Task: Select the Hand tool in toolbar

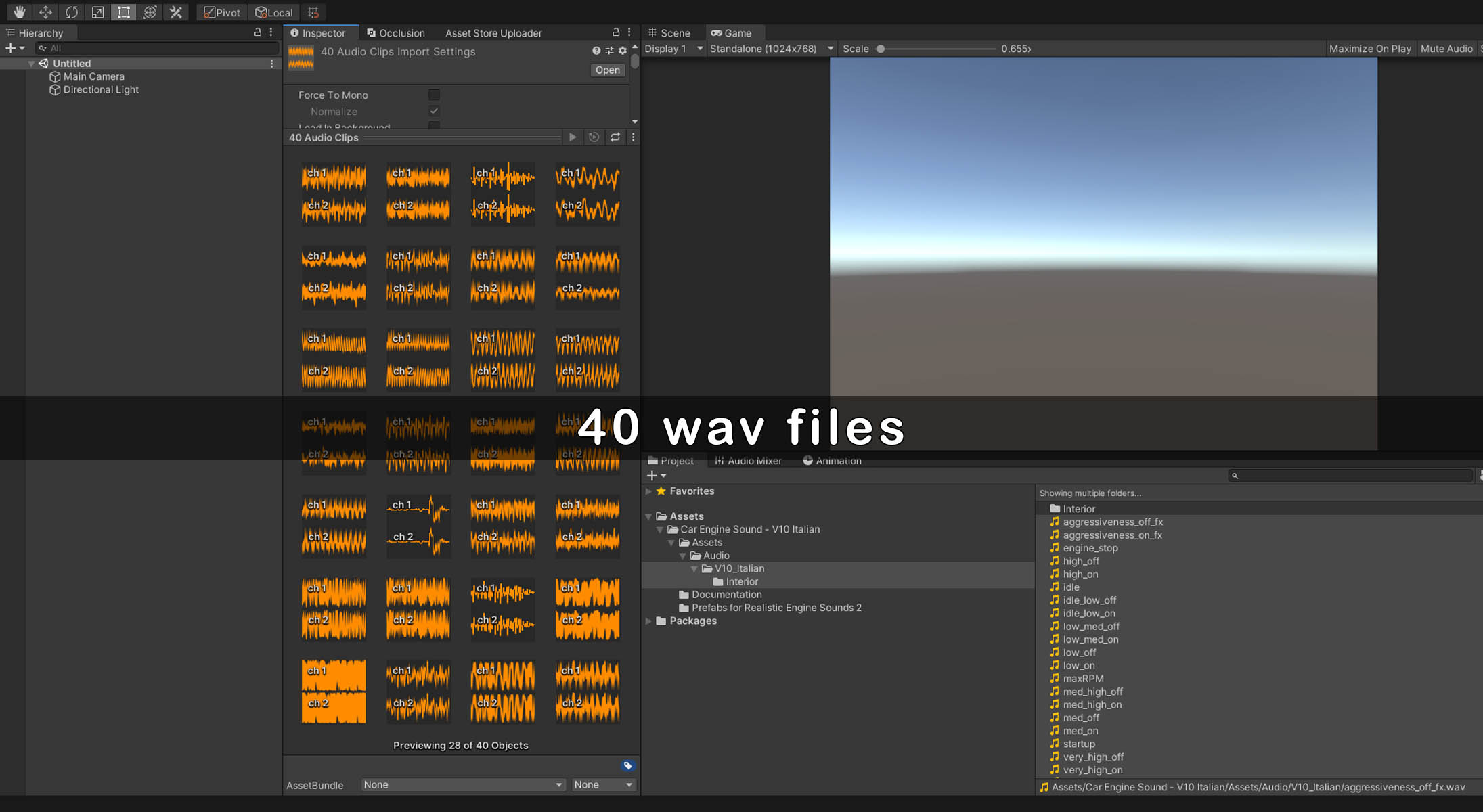Action: pyautogui.click(x=20, y=12)
